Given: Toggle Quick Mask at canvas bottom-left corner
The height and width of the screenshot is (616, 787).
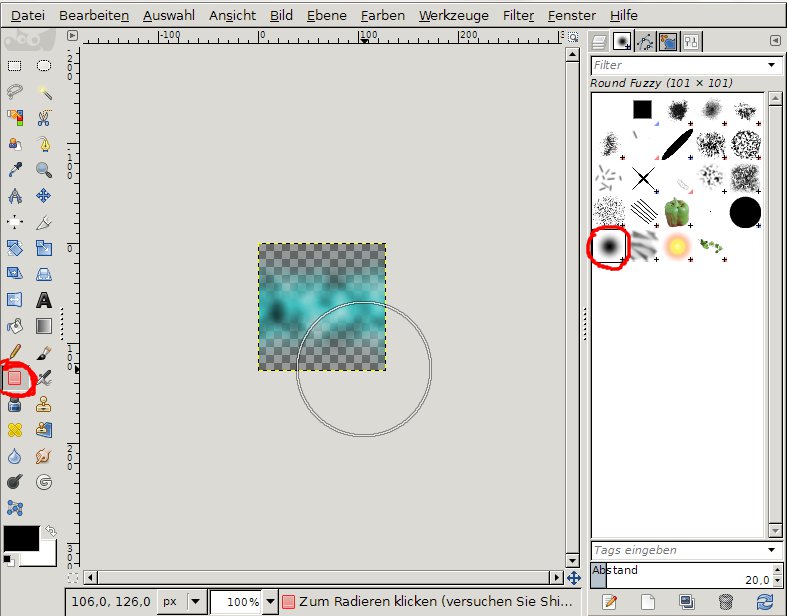Looking at the screenshot, I should 71,578.
